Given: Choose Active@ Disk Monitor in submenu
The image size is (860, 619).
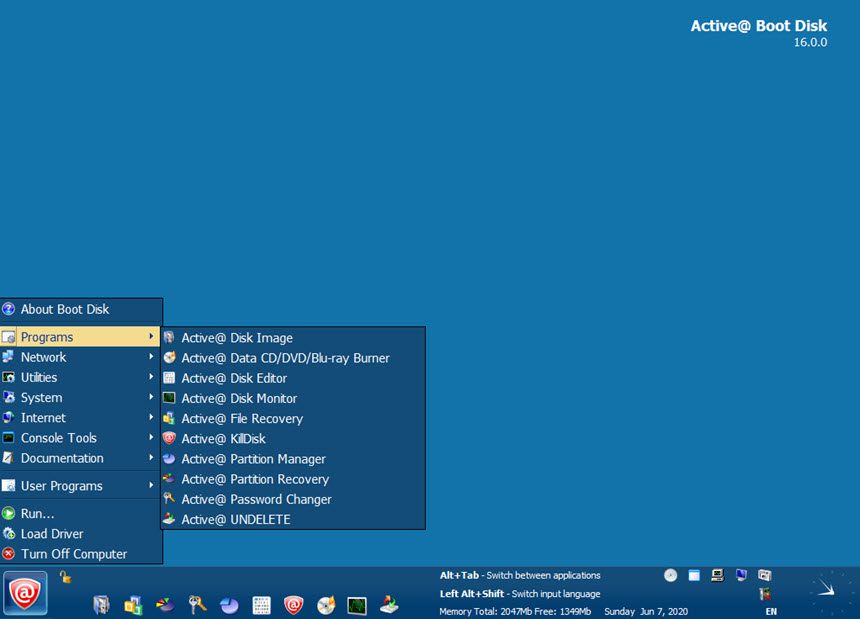Looking at the screenshot, I should [x=293, y=399].
